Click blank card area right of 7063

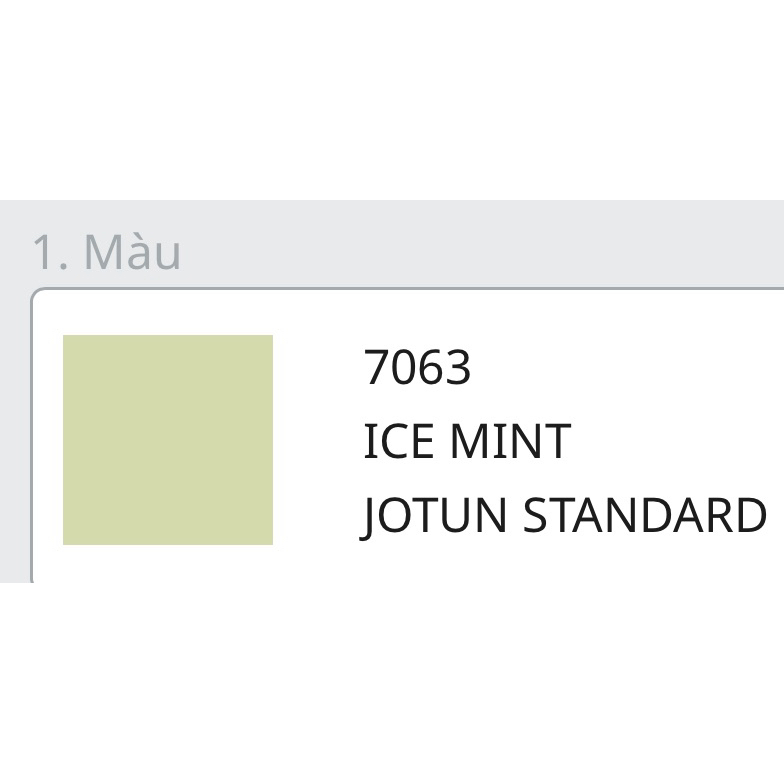pos(620,367)
